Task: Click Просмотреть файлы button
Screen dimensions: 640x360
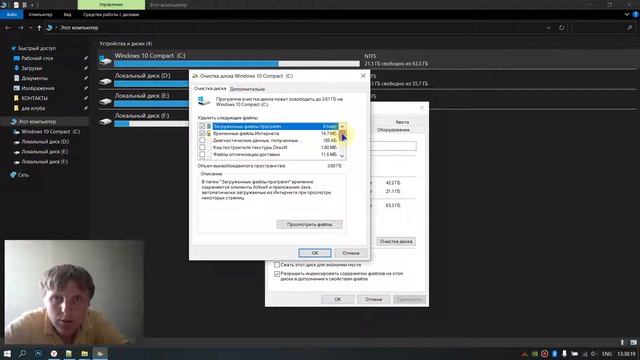Action: 309,224
